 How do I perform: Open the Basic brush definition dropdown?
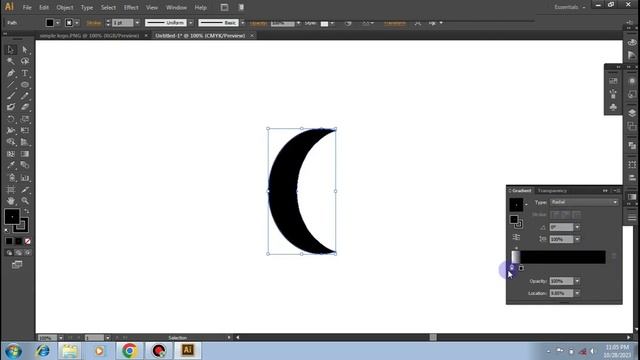242,23
